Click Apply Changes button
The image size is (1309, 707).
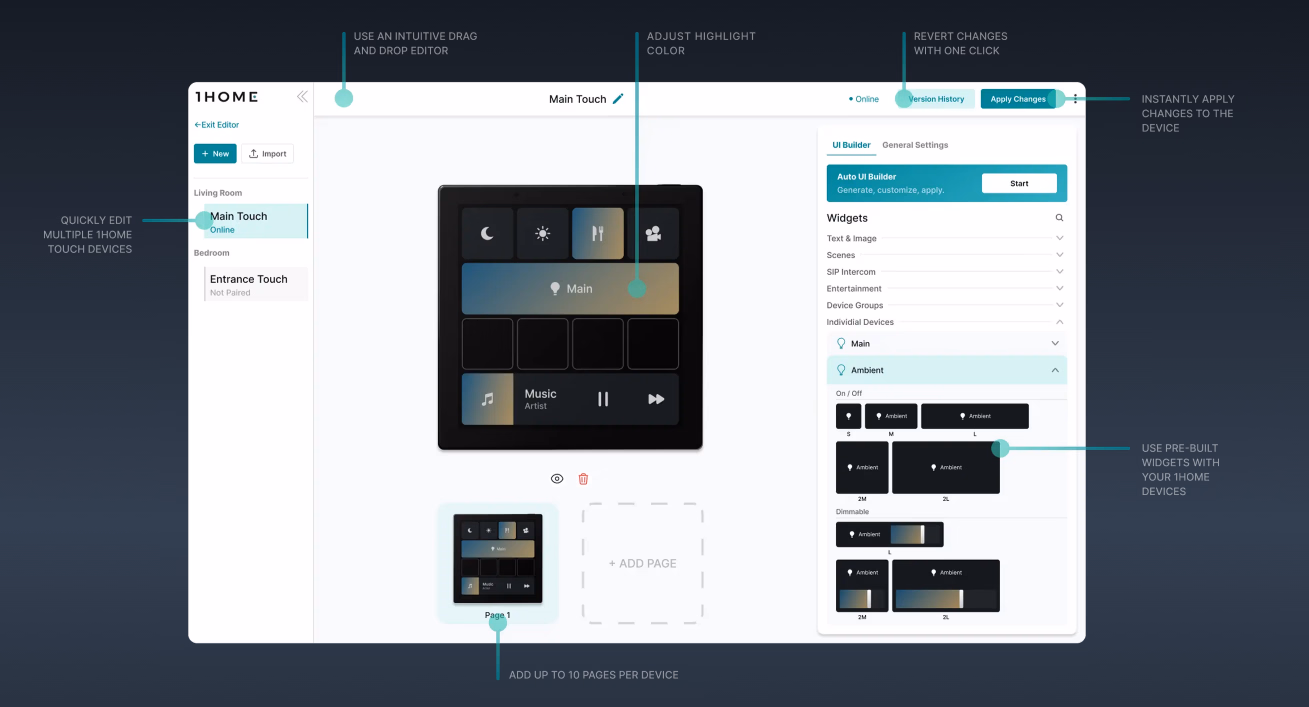tap(1018, 99)
